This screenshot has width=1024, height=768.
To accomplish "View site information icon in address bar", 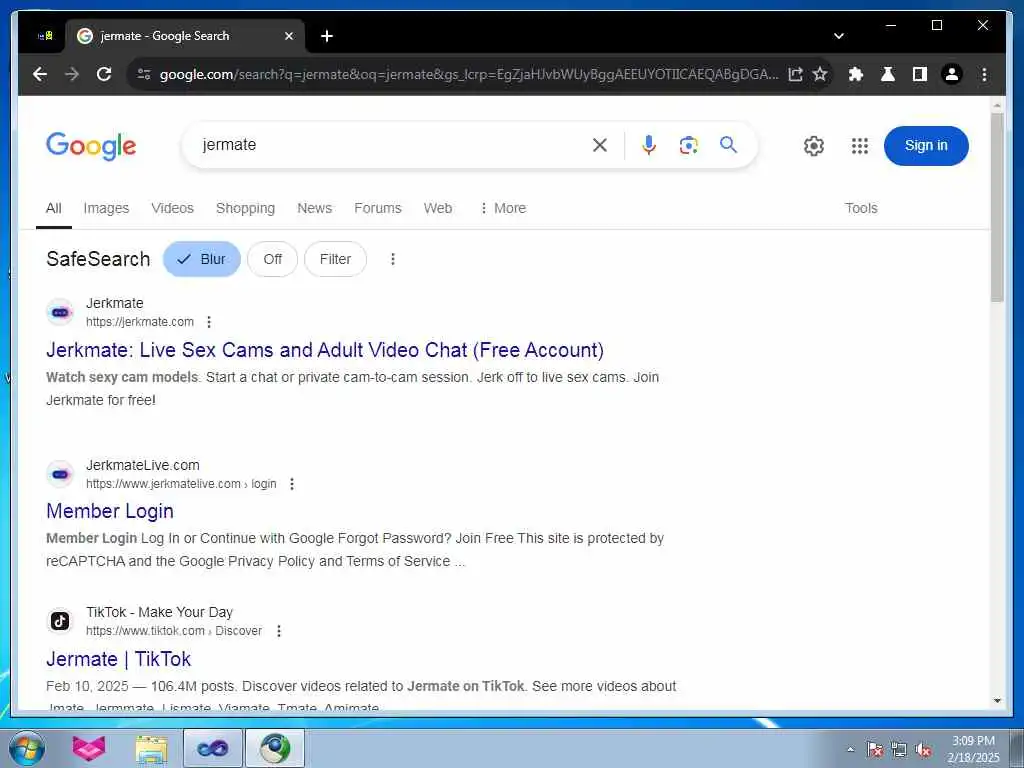I will tap(144, 74).
